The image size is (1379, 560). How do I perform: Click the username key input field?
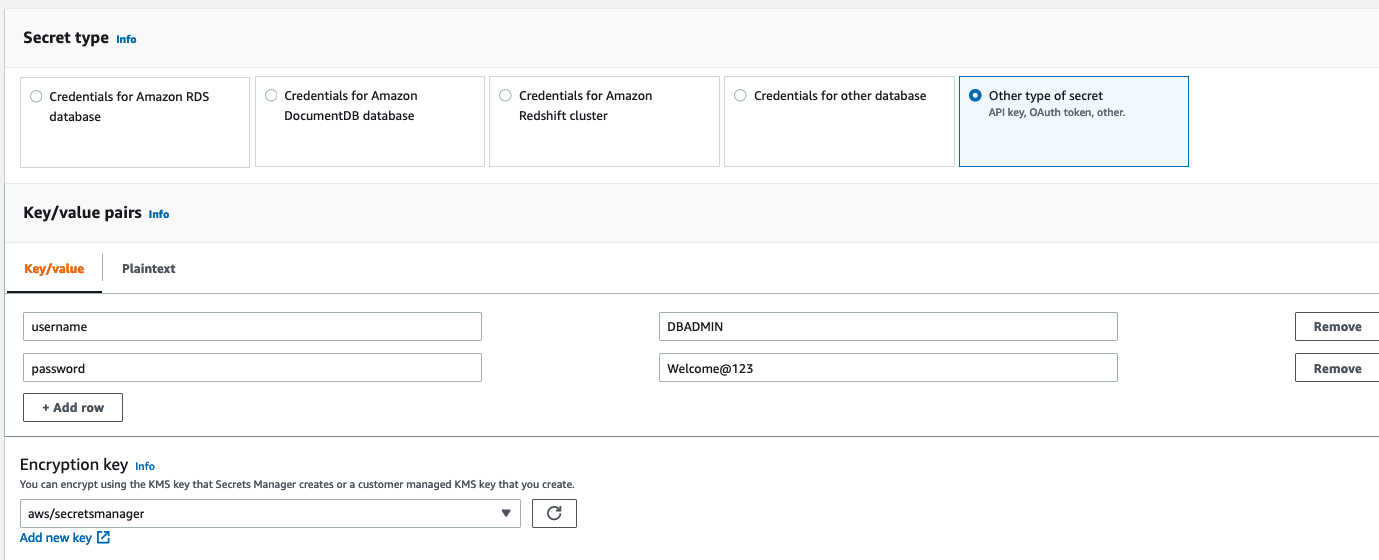point(252,327)
